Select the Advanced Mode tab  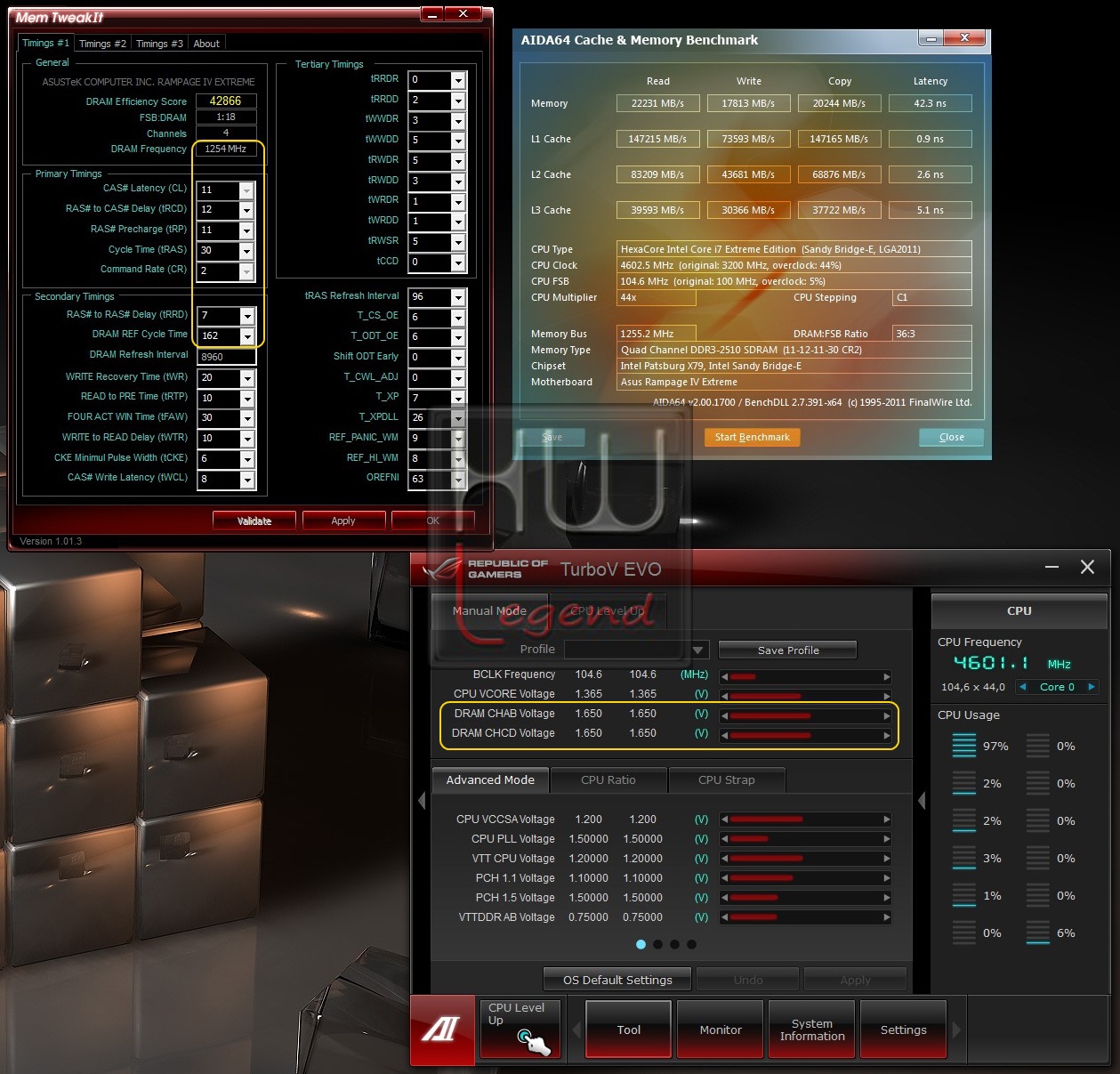tap(490, 780)
